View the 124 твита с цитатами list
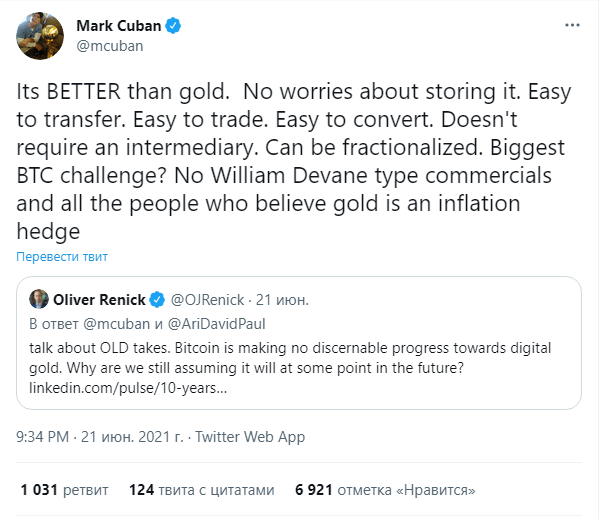 pos(202,490)
